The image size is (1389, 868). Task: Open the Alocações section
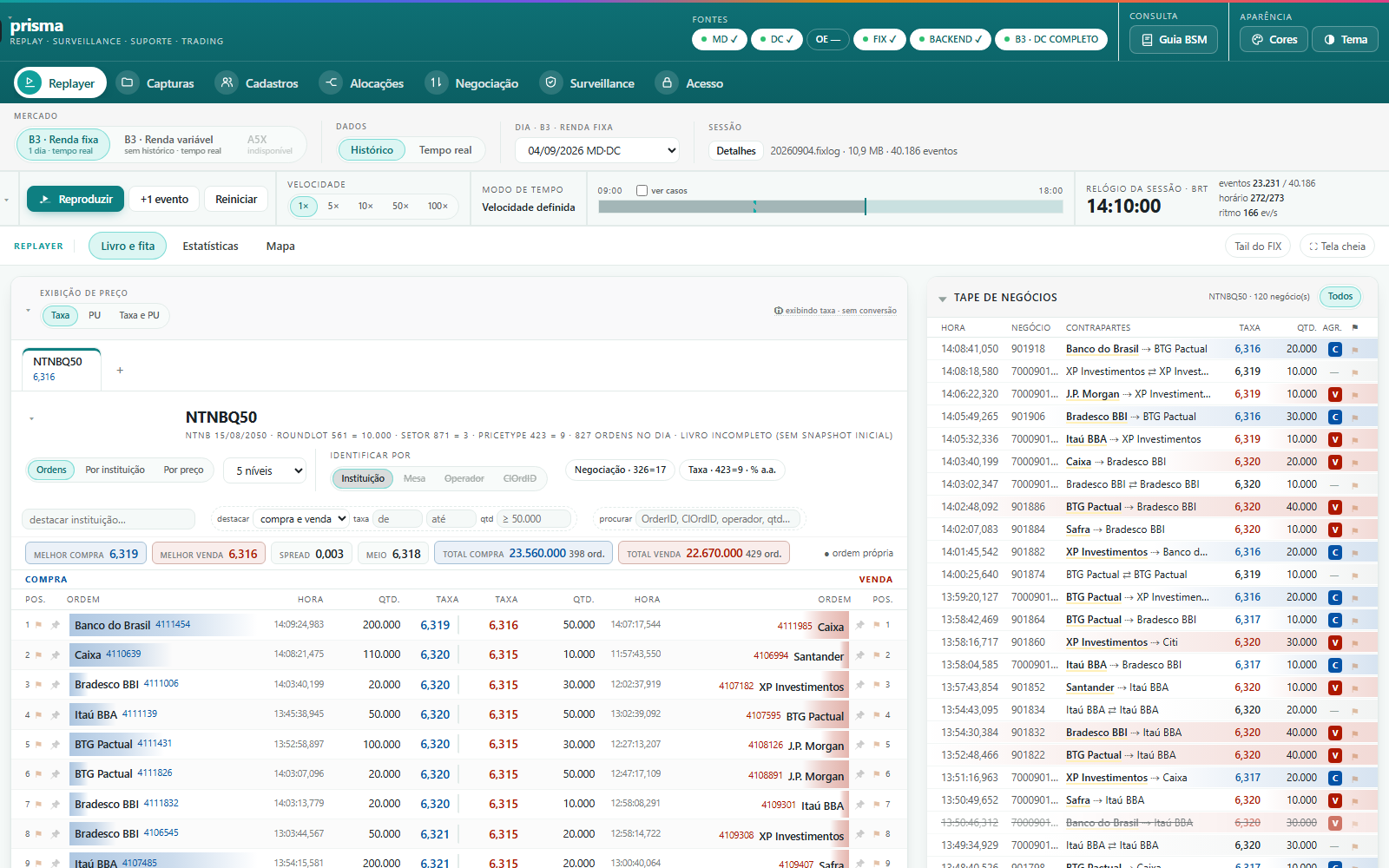(x=363, y=83)
